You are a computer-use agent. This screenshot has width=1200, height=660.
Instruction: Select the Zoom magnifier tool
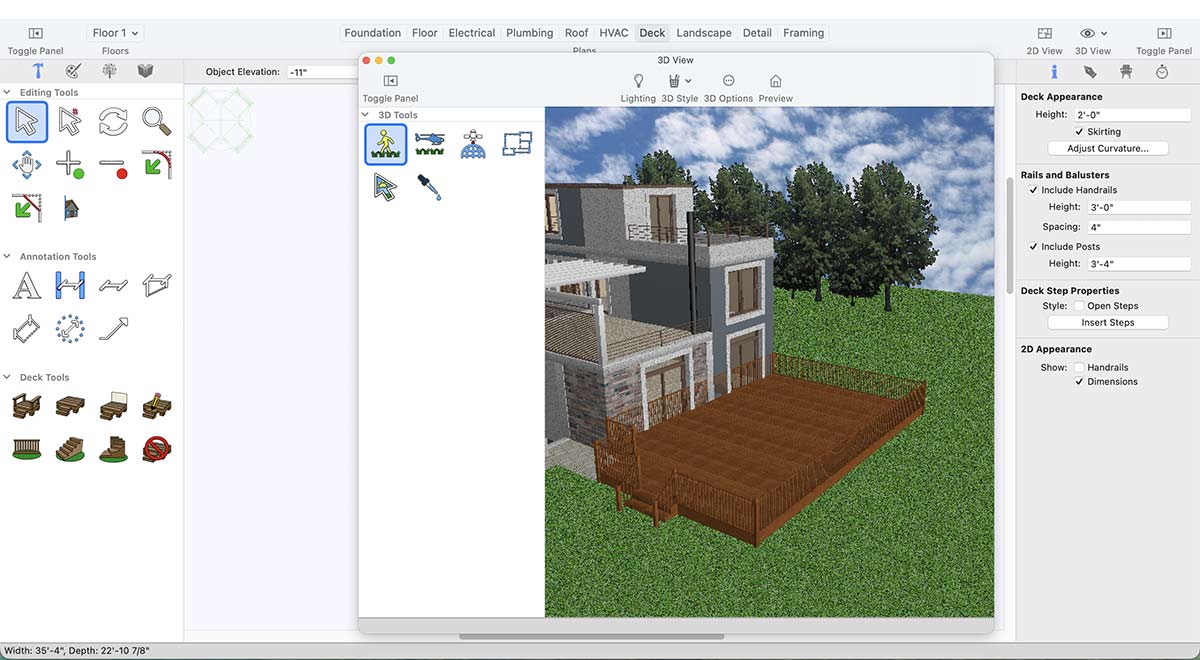point(156,122)
